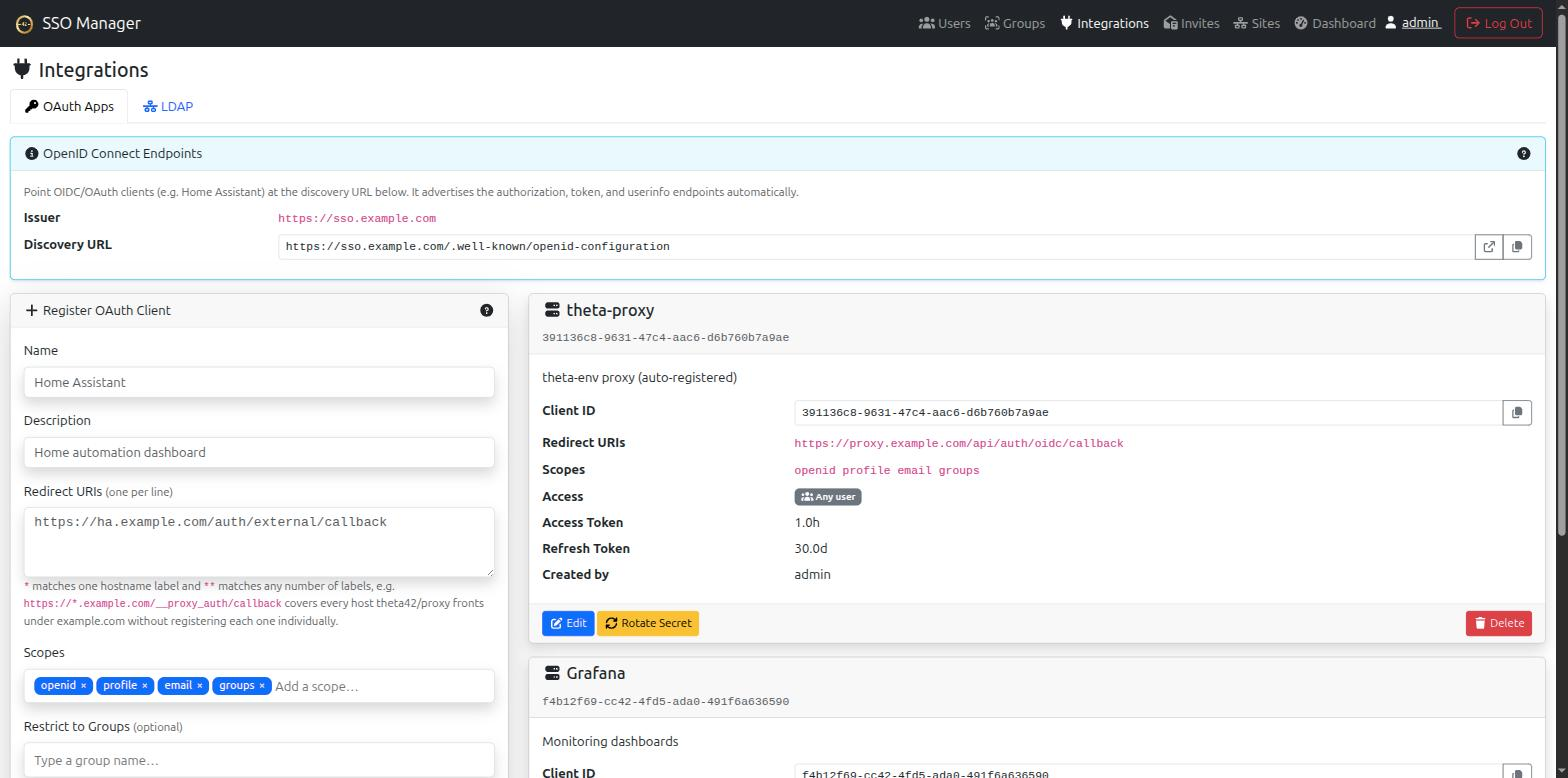Screen dimensions: 1568x778
Task: Click the Discovery URL text field
Action: point(876,247)
